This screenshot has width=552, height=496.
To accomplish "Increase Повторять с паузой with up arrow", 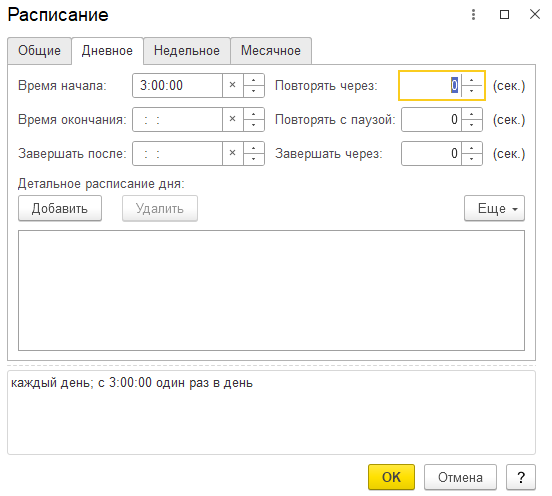I will click(472, 114).
